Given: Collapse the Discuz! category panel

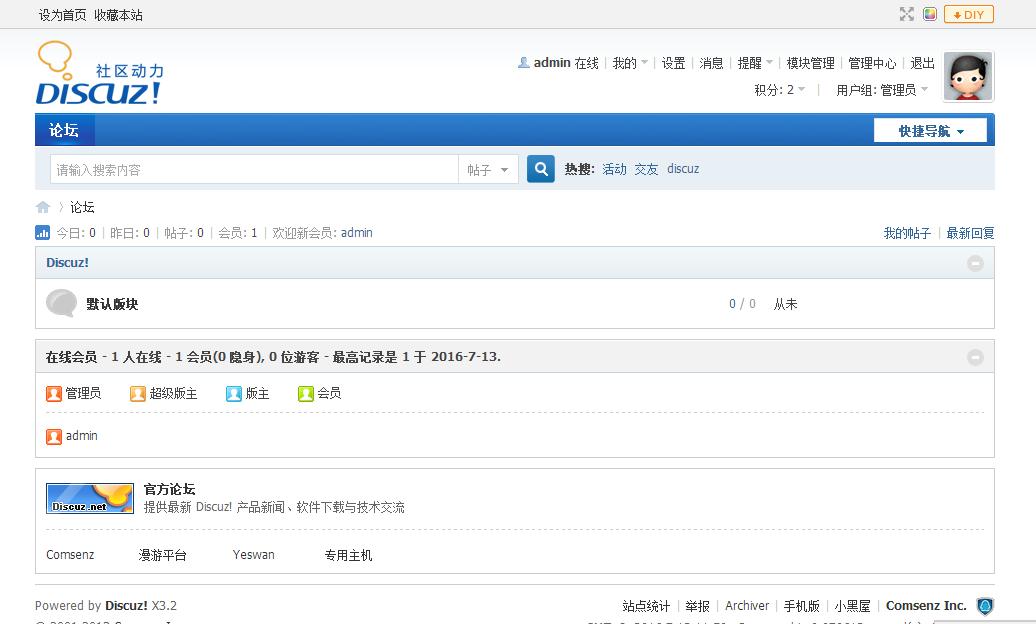Looking at the screenshot, I should coord(976,262).
